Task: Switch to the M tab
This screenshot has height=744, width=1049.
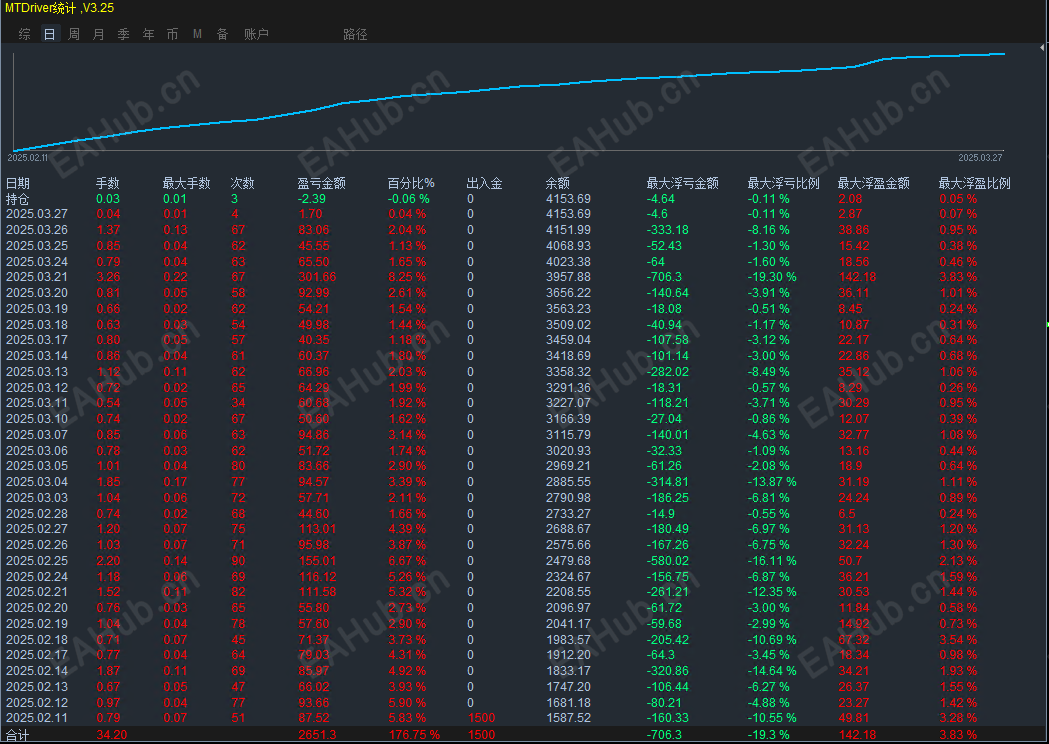Action: 197,34
